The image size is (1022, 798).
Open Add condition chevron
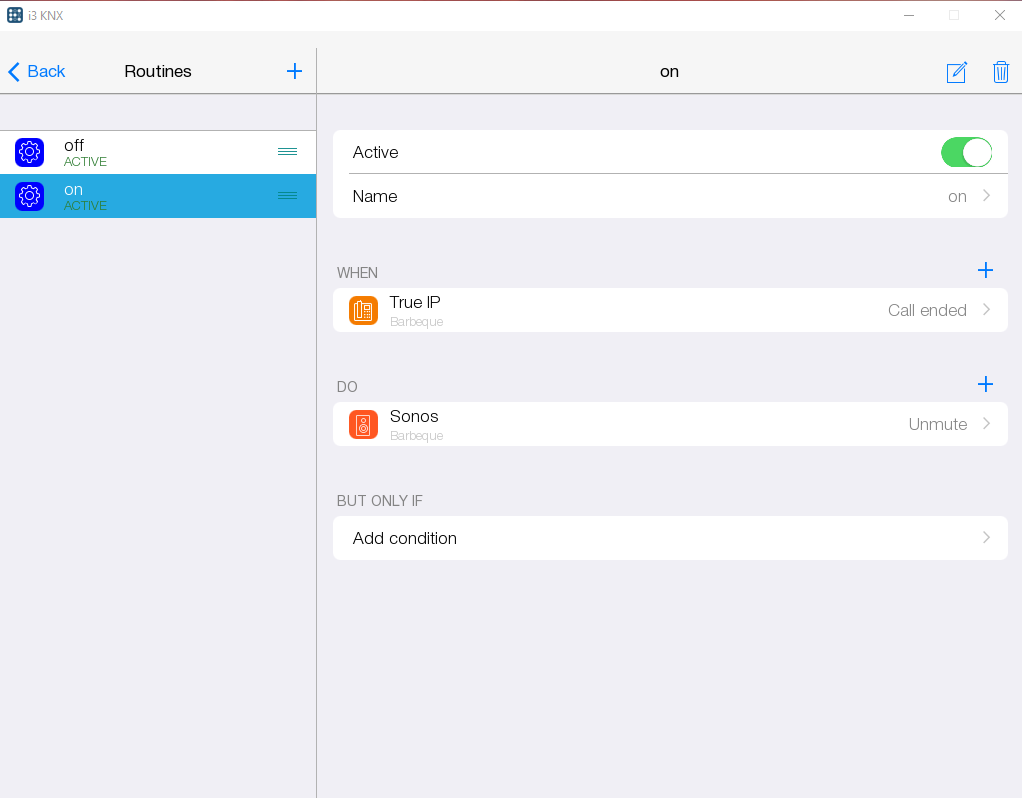[x=986, y=538]
